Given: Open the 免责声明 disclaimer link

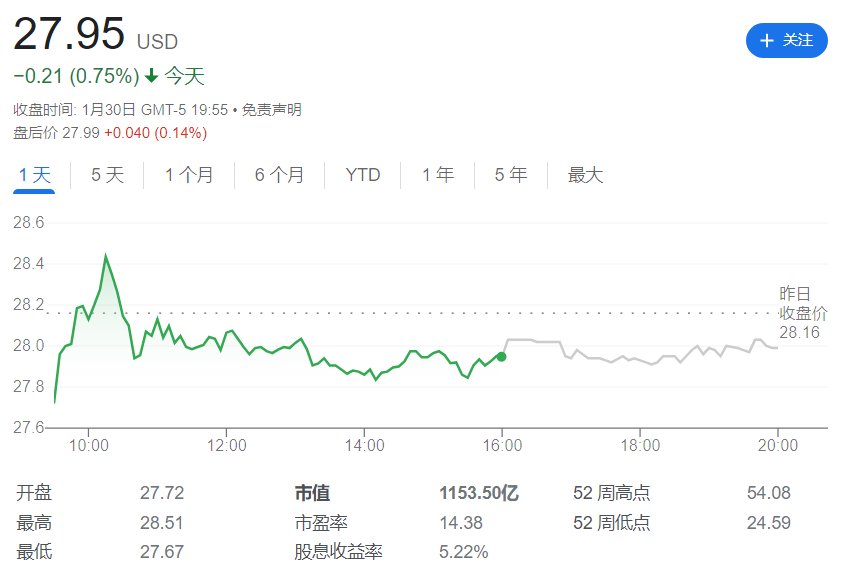Looking at the screenshot, I should click(x=272, y=110).
